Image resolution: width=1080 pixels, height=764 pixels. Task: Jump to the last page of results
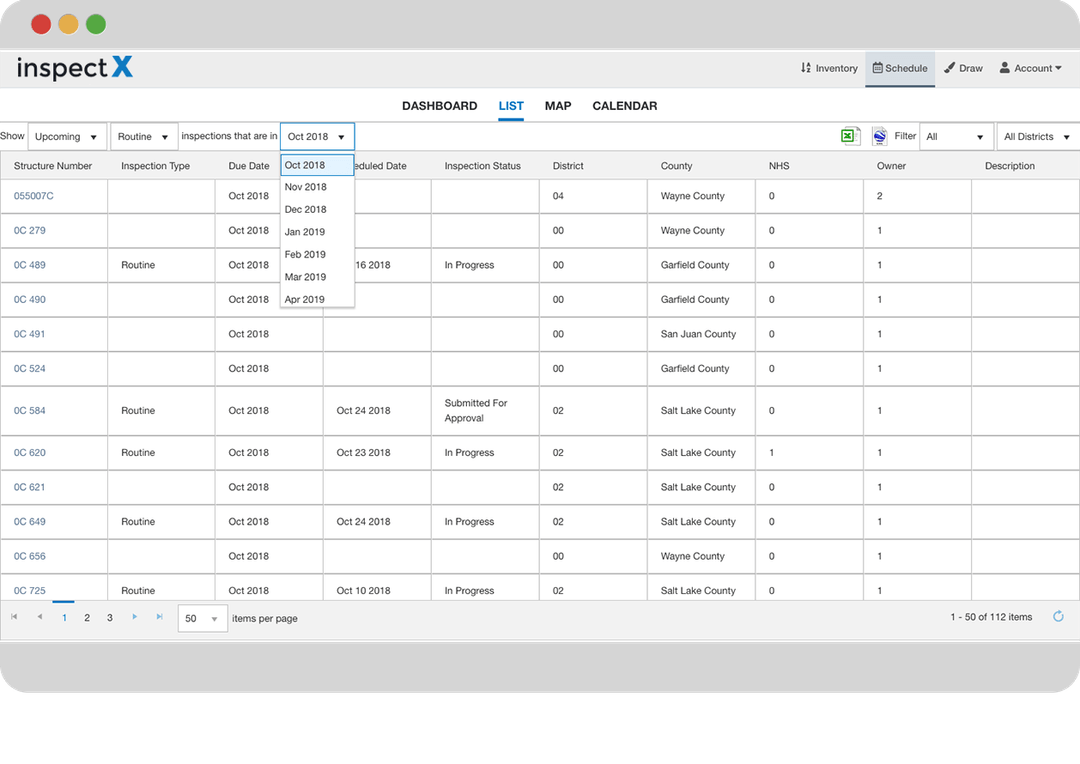click(158, 617)
